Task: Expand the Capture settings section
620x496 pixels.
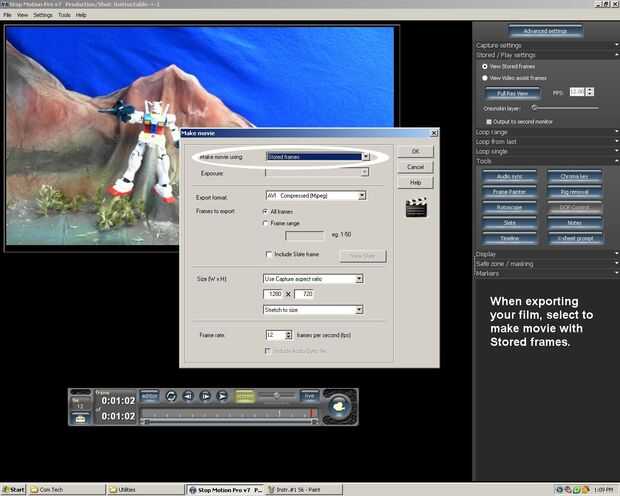Action: pos(546,45)
